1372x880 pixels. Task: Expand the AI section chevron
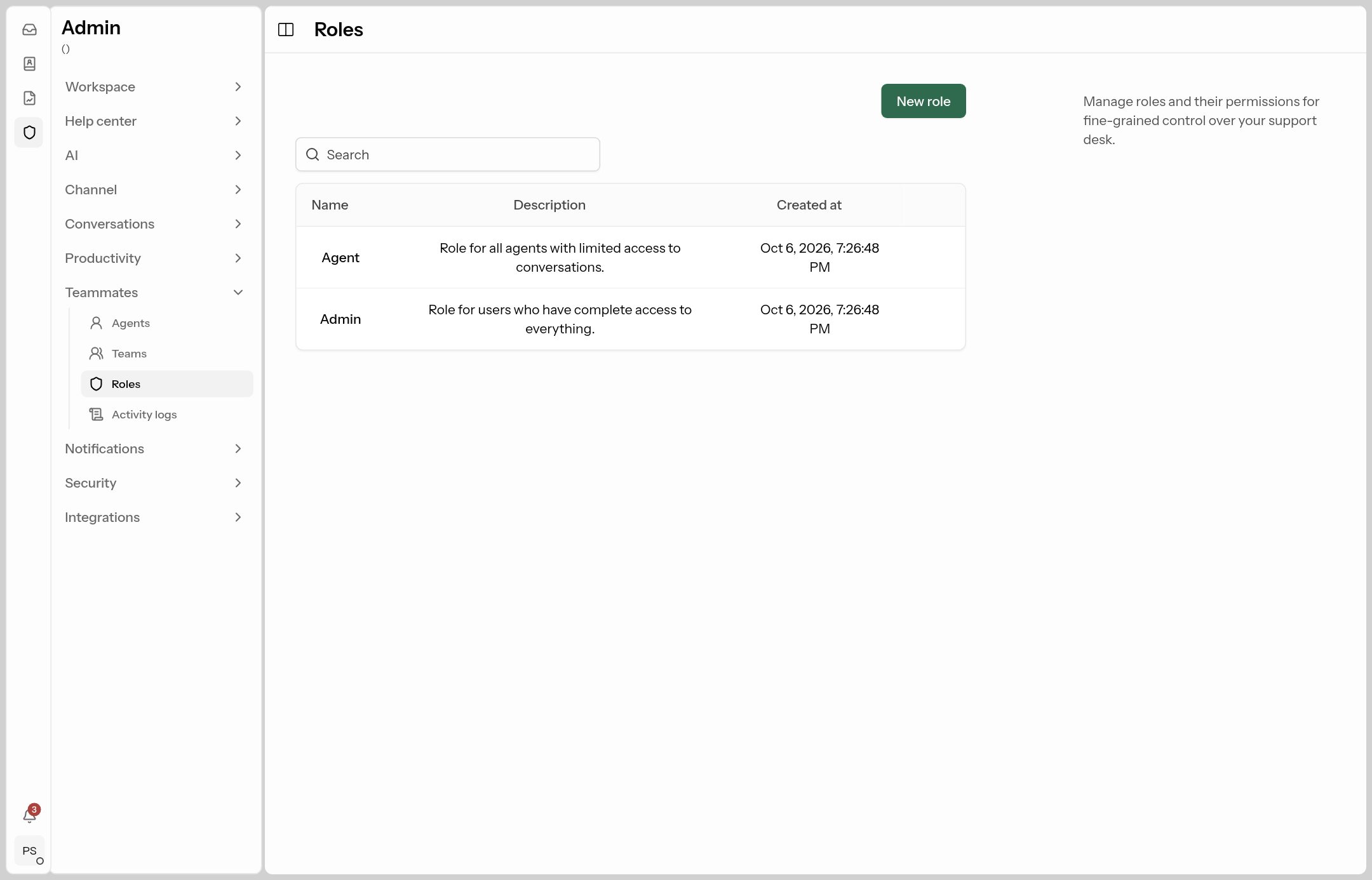click(x=238, y=156)
